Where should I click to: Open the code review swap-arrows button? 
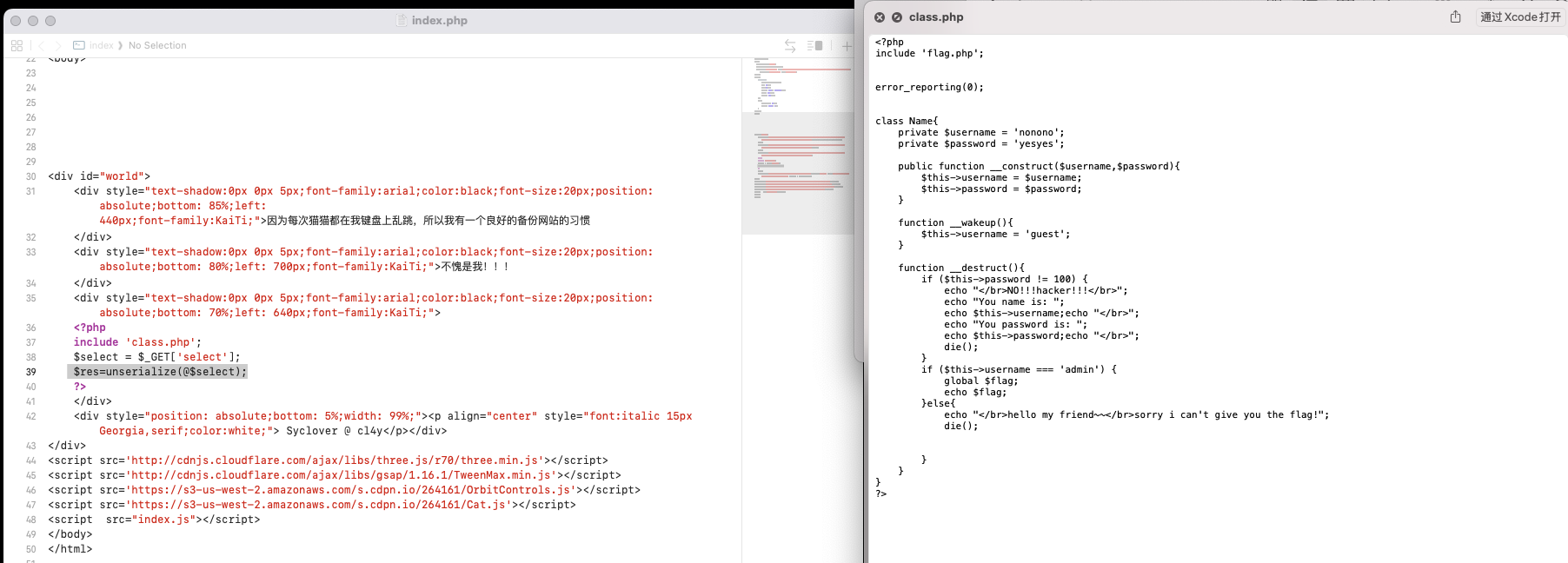point(790,45)
